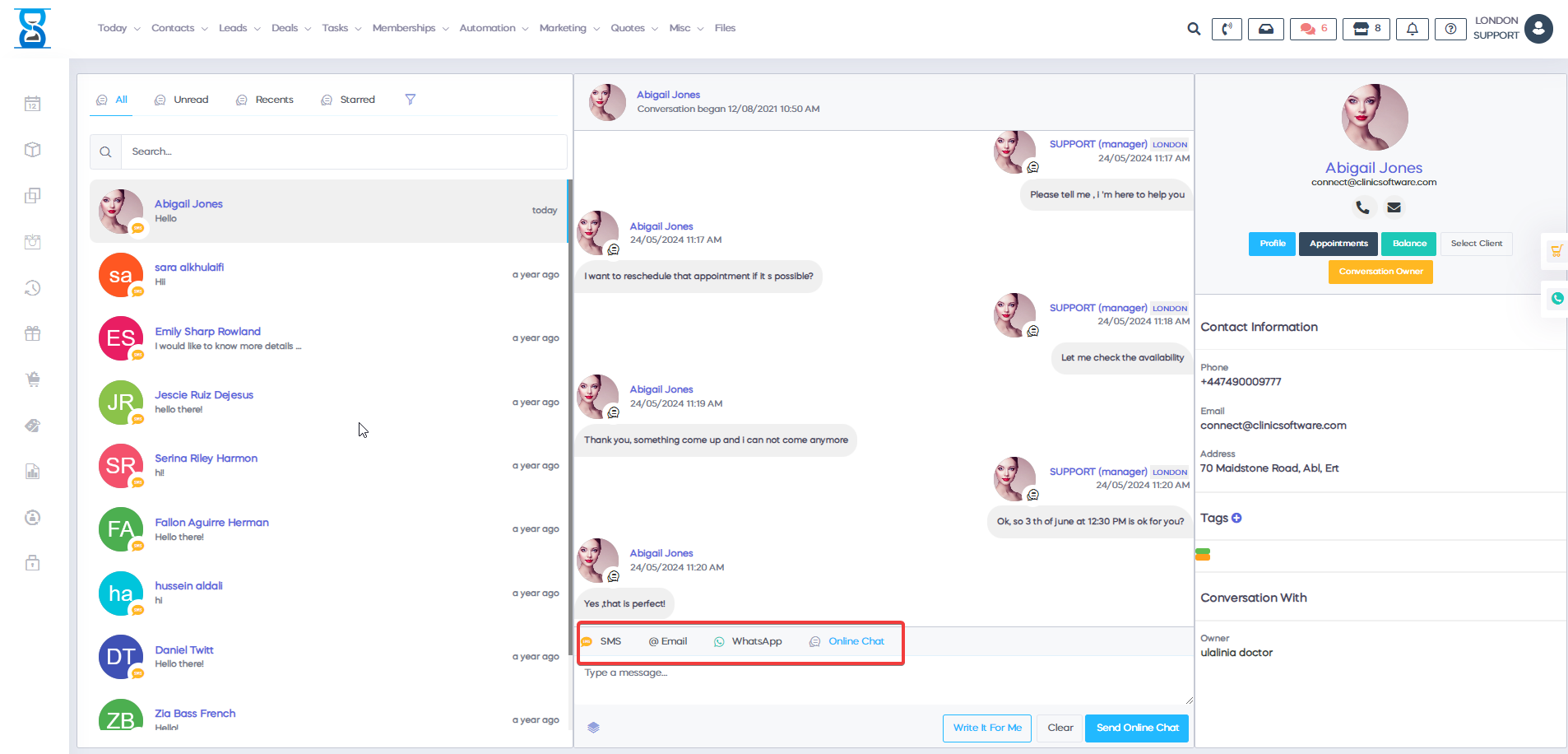Open the Automation dropdown menu
This screenshot has width=1568, height=754.
point(494,28)
